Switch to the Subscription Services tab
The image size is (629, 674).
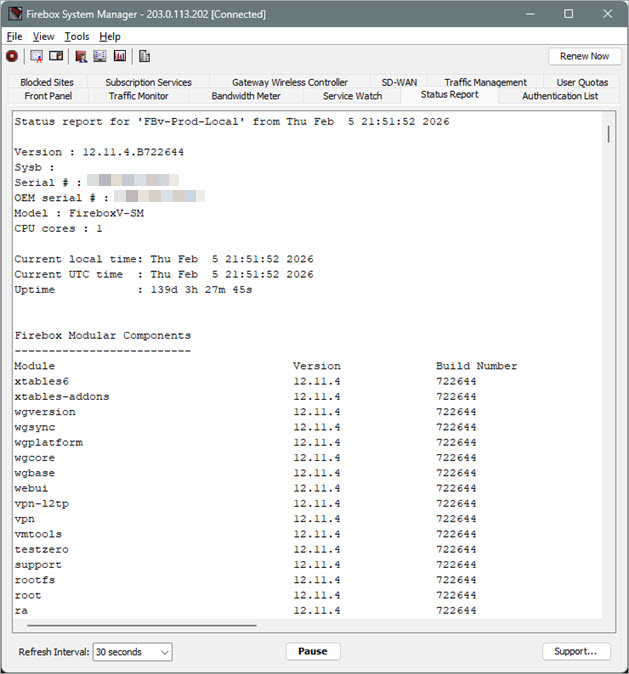148,82
